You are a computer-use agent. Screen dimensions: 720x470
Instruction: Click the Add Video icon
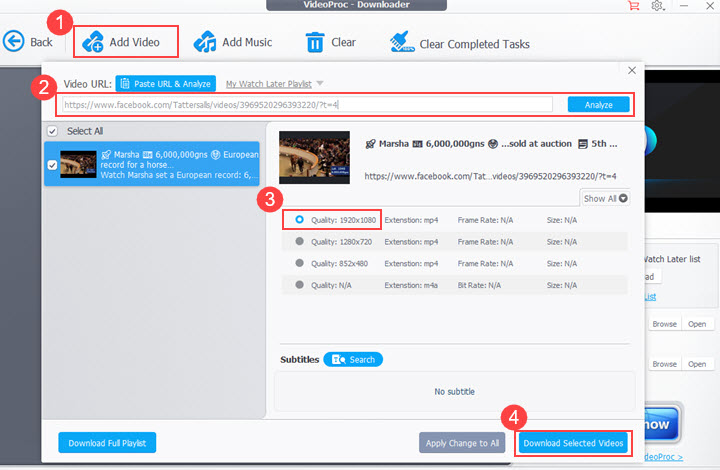(94, 42)
